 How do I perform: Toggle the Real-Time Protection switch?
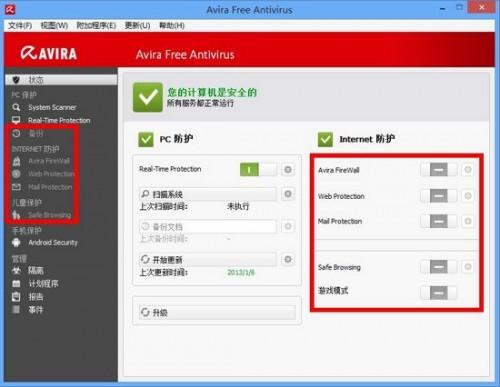258,169
